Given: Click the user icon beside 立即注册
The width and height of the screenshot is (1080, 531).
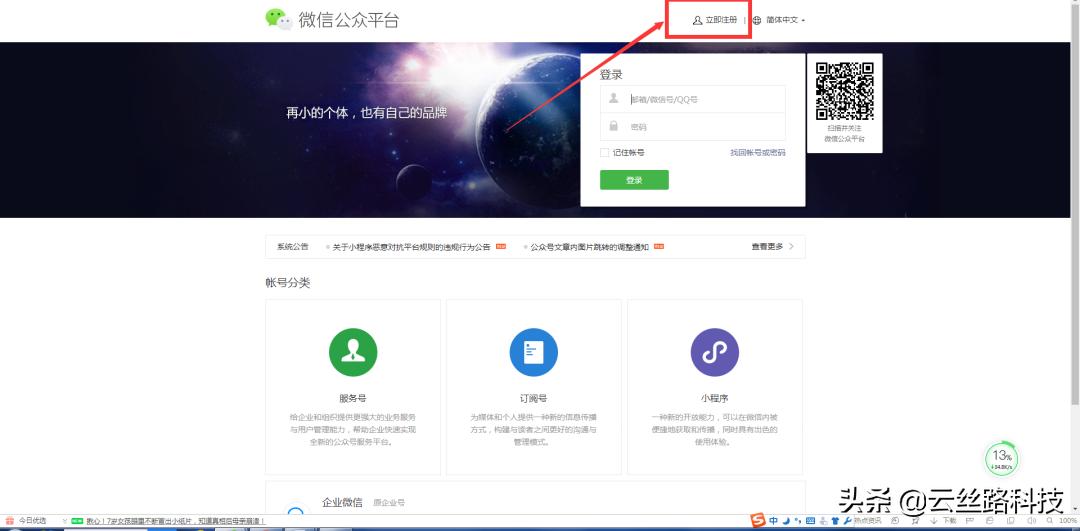Looking at the screenshot, I should click(x=697, y=20).
